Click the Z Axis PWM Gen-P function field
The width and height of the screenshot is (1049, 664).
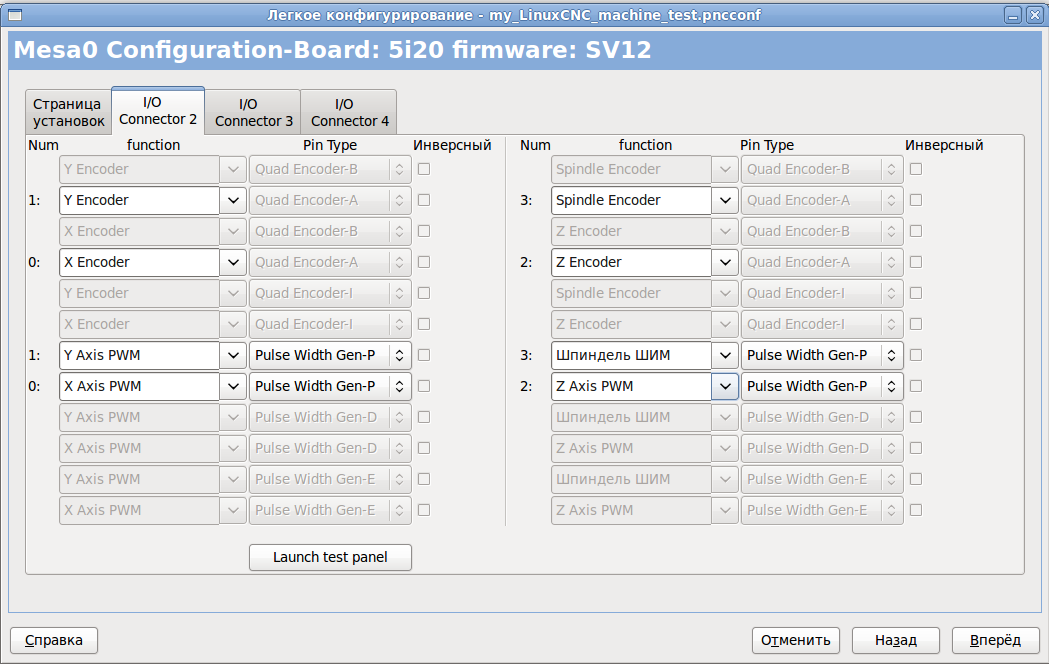[x=631, y=386]
